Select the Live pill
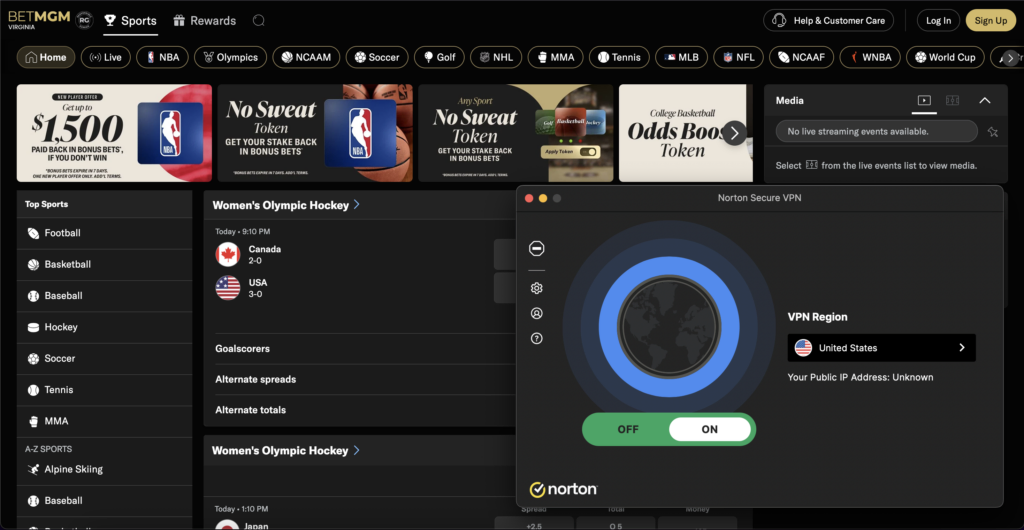The height and width of the screenshot is (530, 1024). [106, 57]
